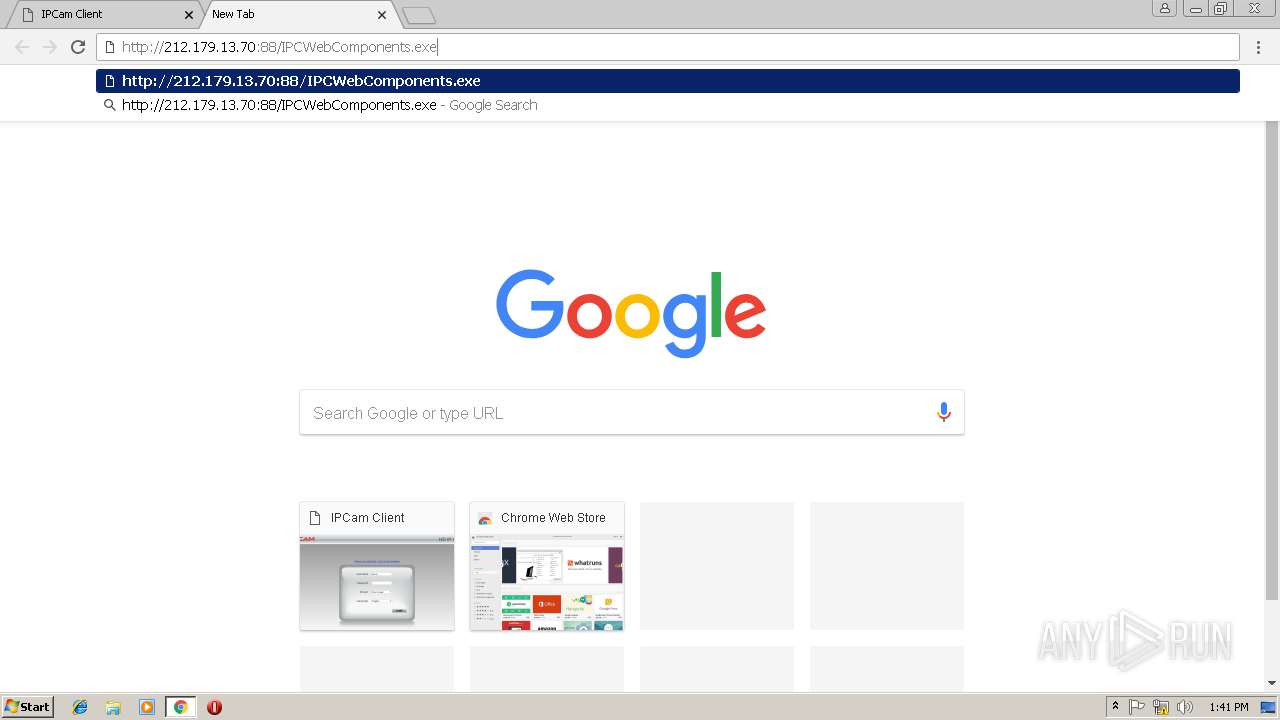Click the Google logo

pyautogui.click(x=631, y=313)
